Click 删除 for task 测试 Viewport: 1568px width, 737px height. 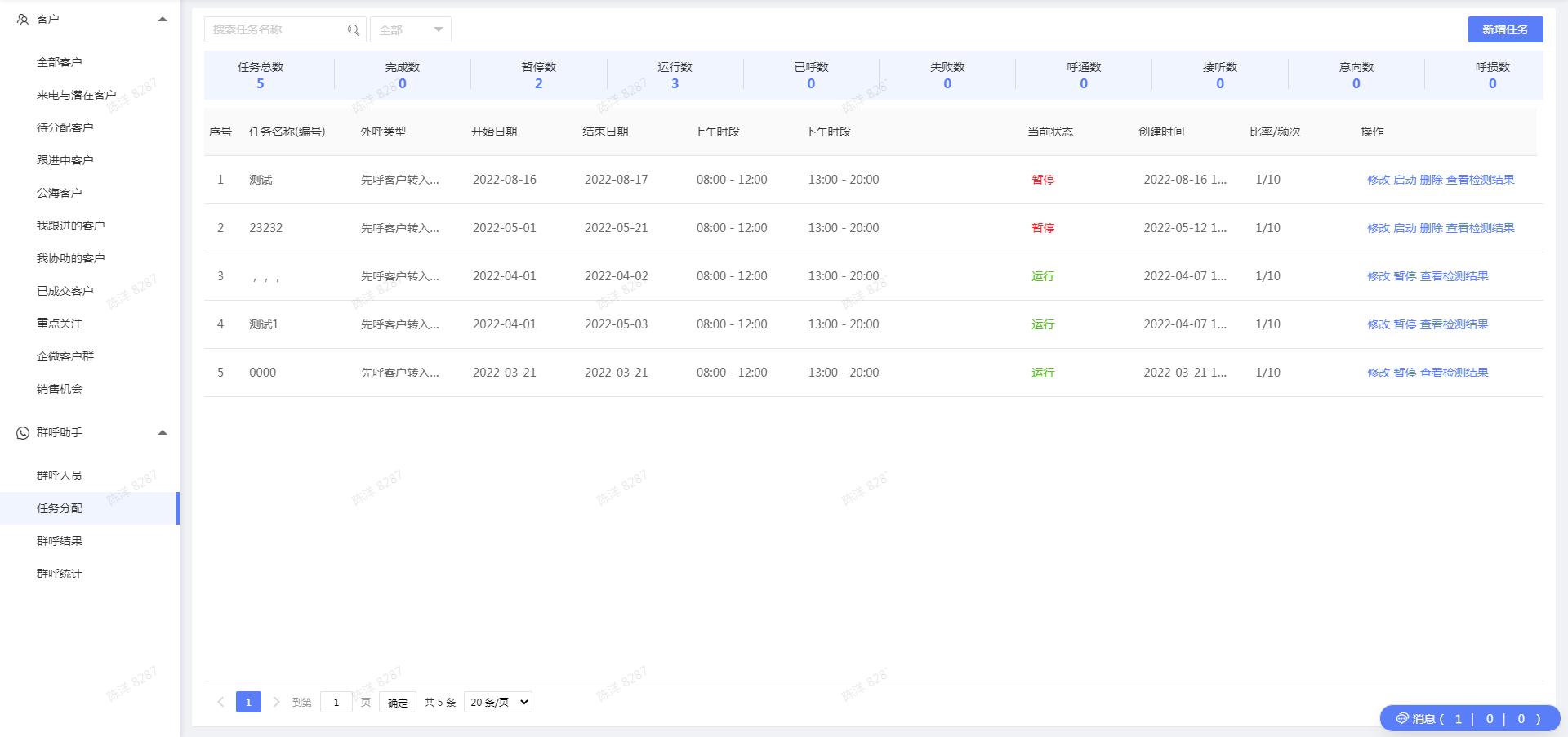pos(1431,180)
